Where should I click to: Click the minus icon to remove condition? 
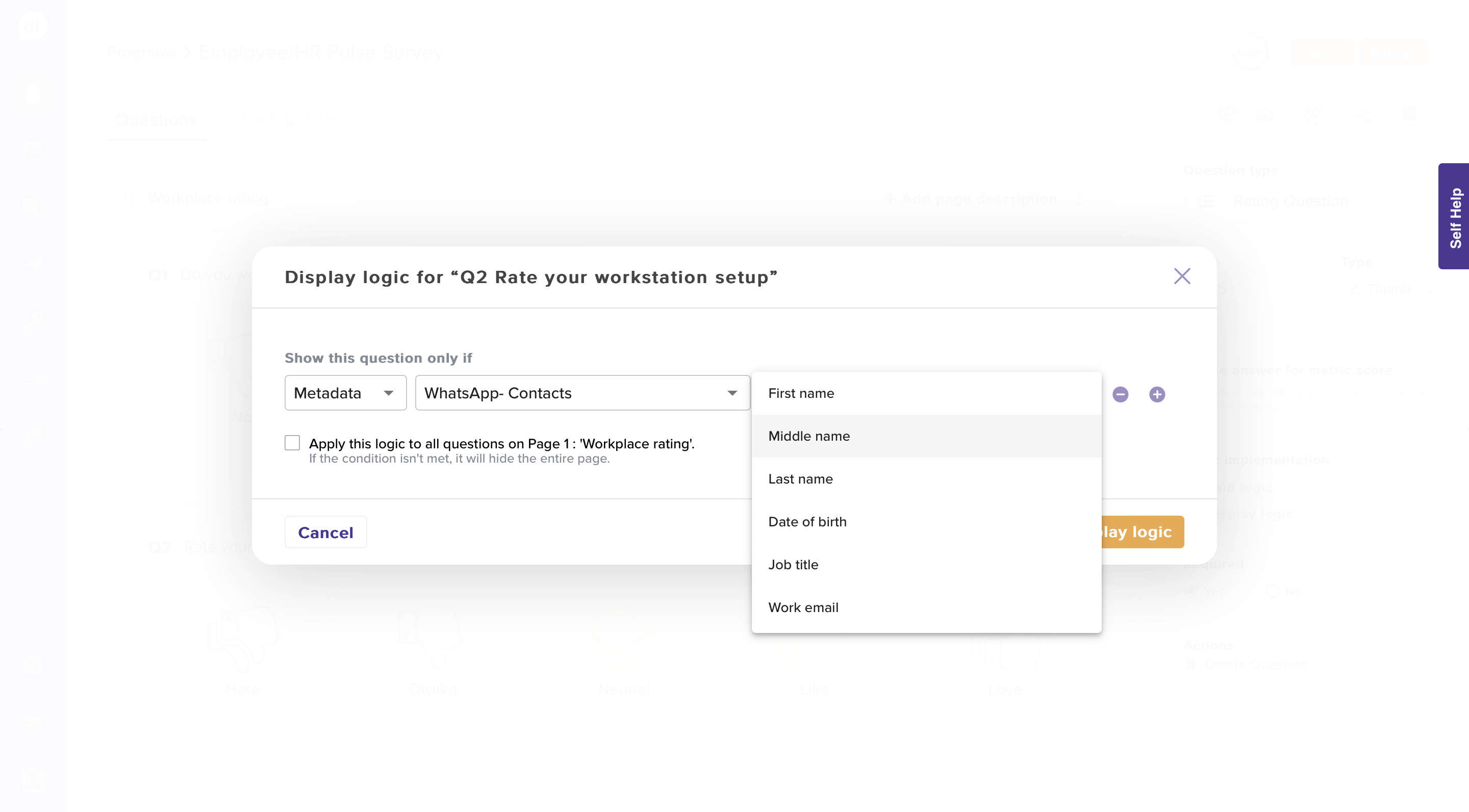[x=1120, y=394]
